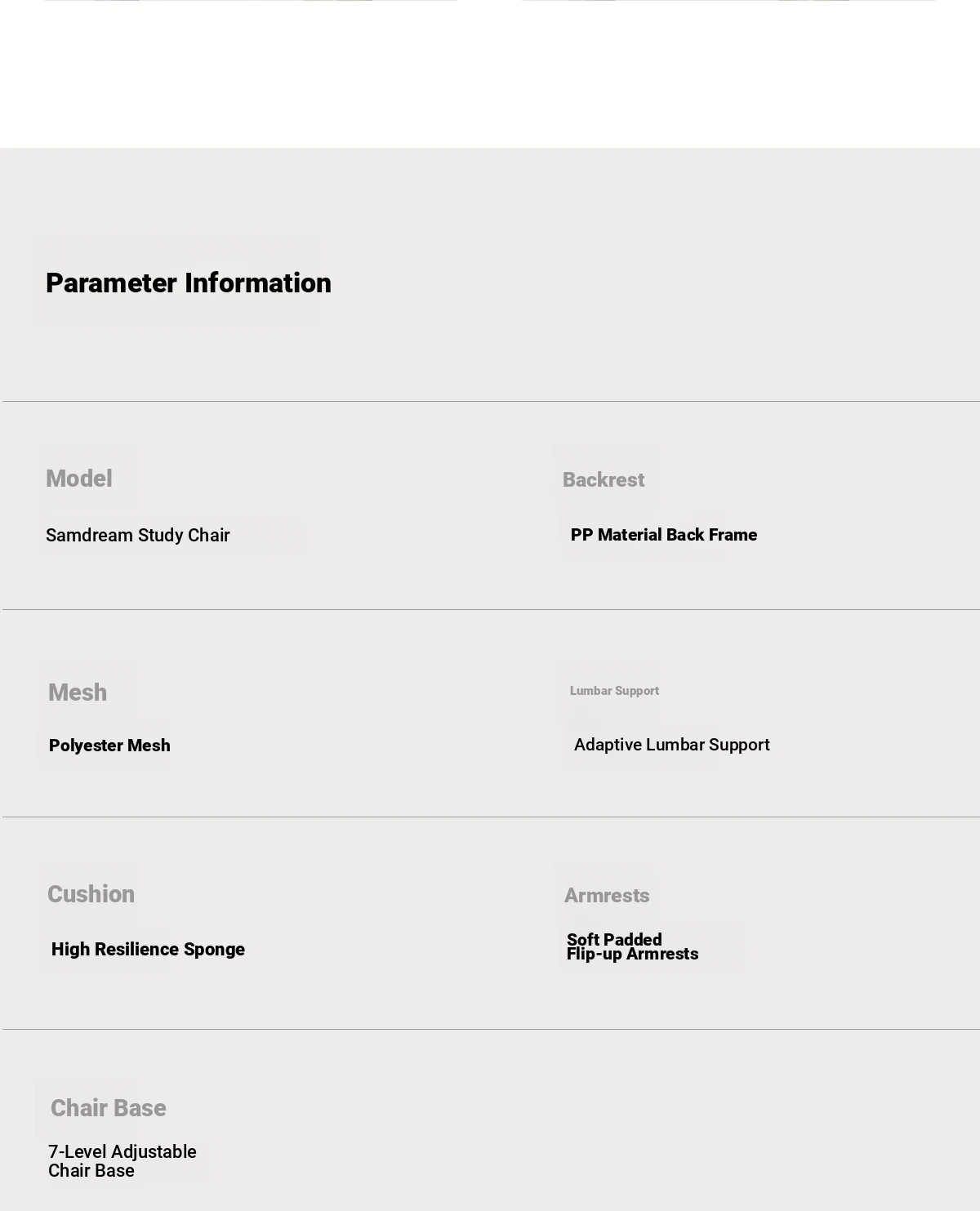Click the word Information in the heading

258,283
